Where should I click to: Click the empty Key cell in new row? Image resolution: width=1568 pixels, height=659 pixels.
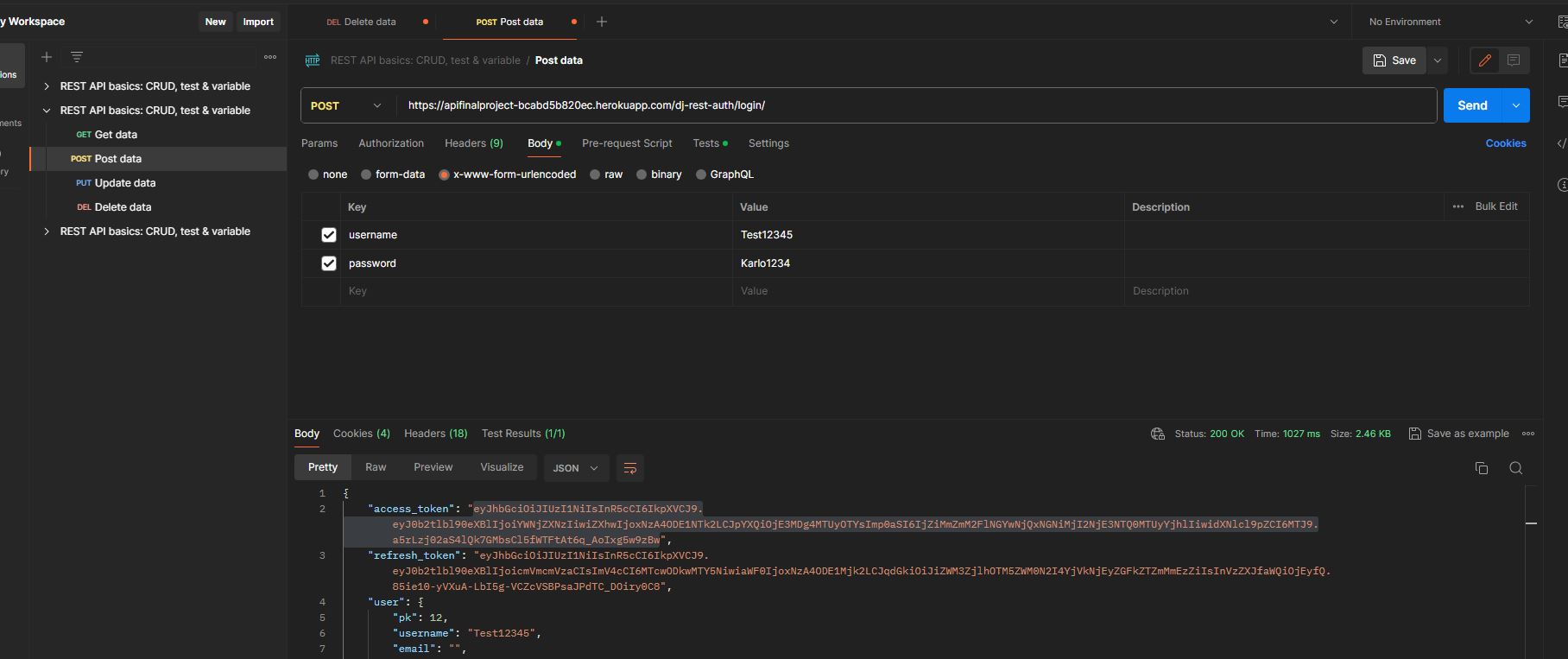[536, 291]
